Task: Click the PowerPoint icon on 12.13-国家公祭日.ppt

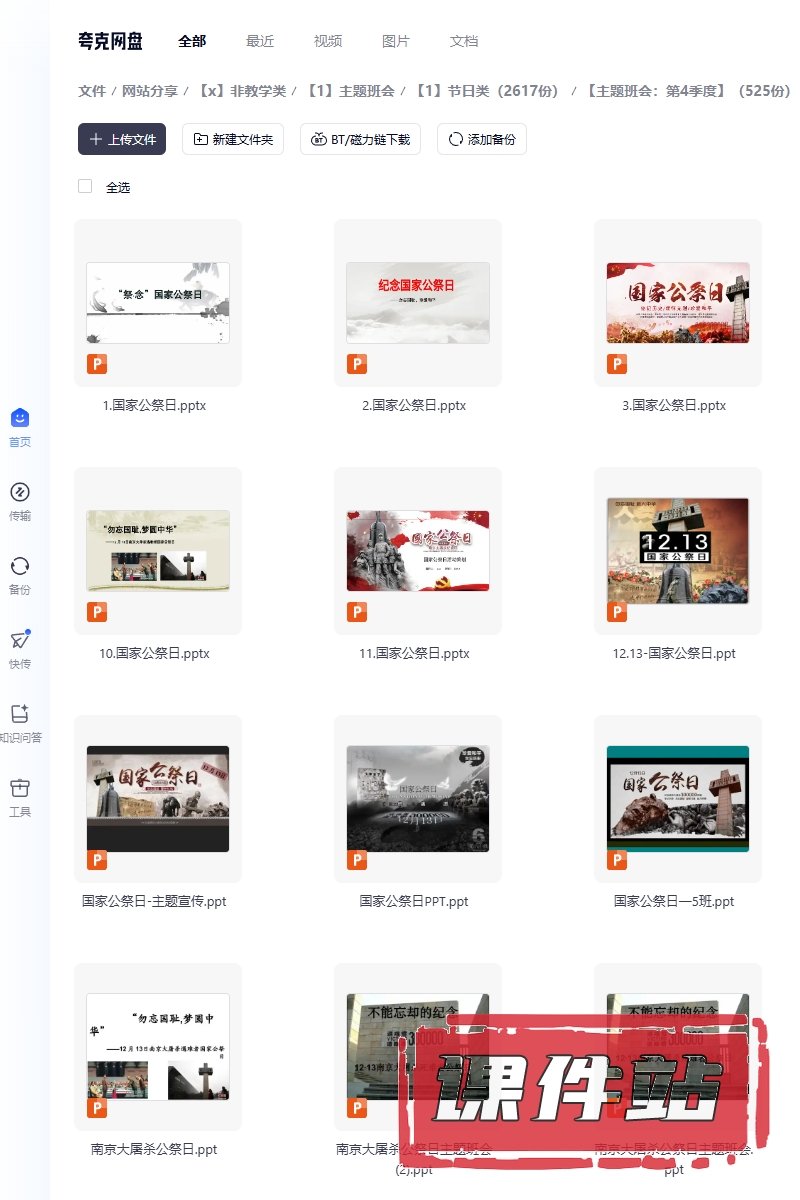Action: [617, 612]
